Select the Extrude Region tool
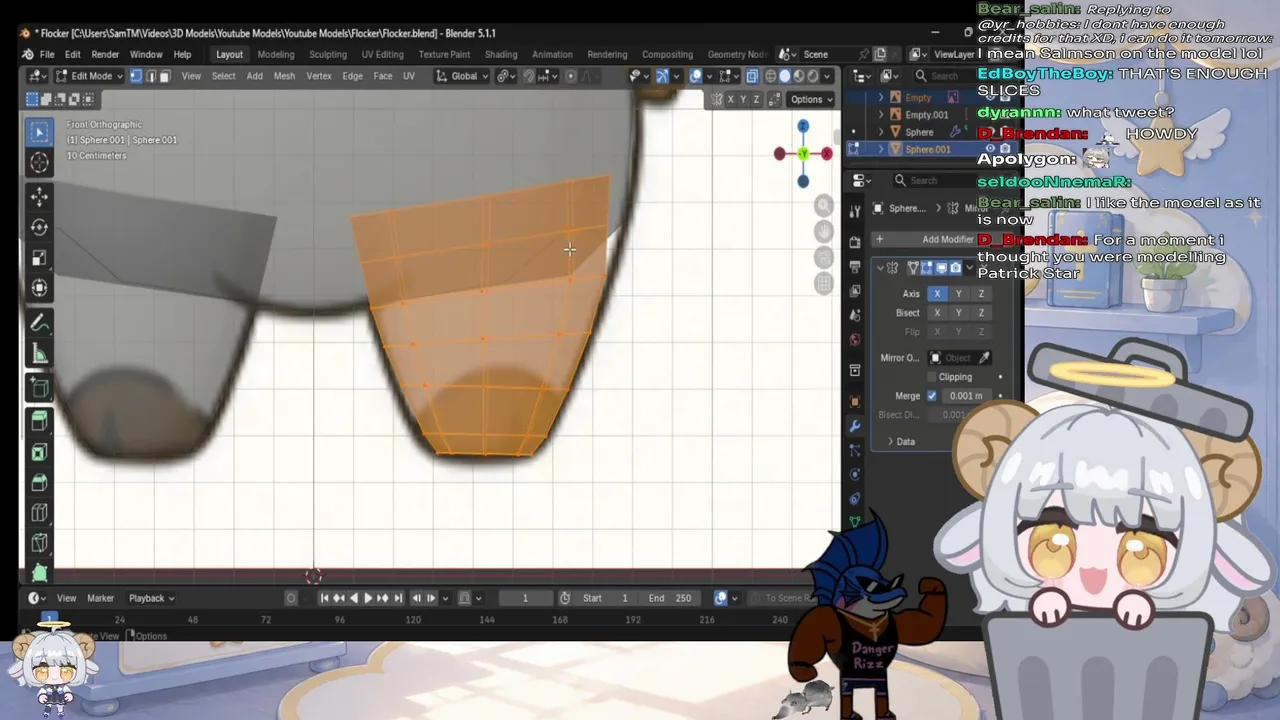 tap(40, 421)
